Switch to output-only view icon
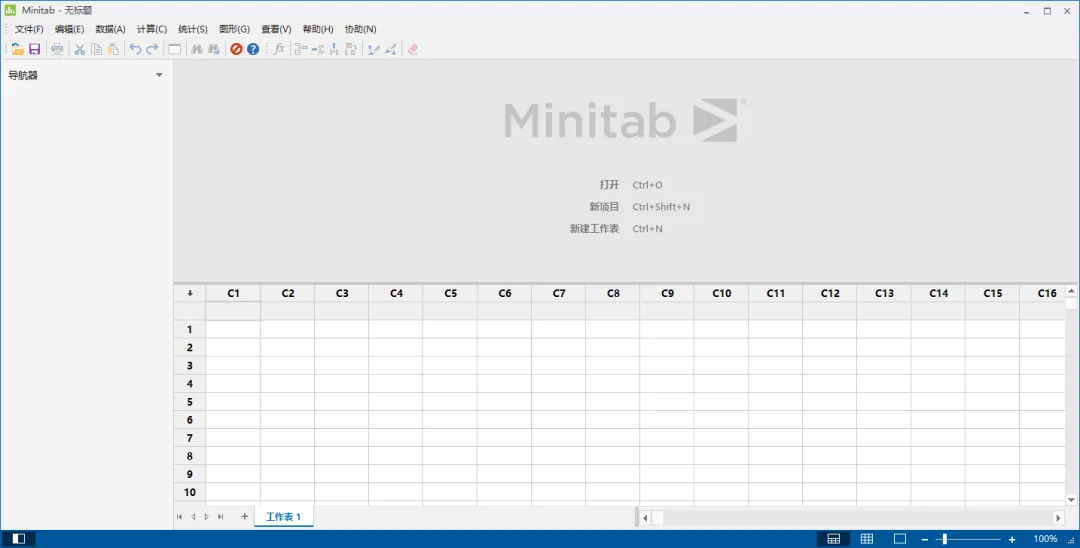1080x548 pixels. click(900, 539)
